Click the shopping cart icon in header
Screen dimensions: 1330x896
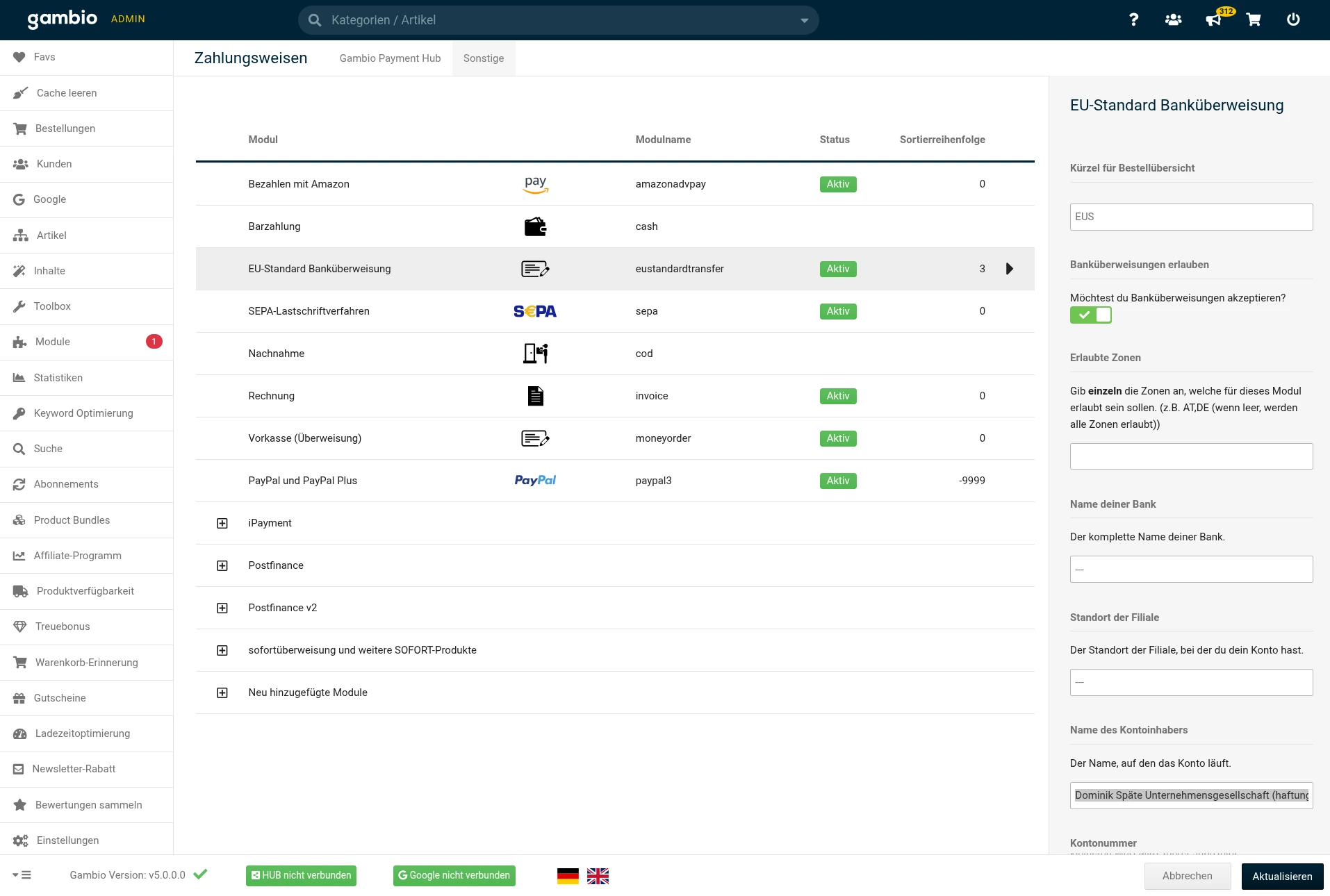tap(1254, 19)
